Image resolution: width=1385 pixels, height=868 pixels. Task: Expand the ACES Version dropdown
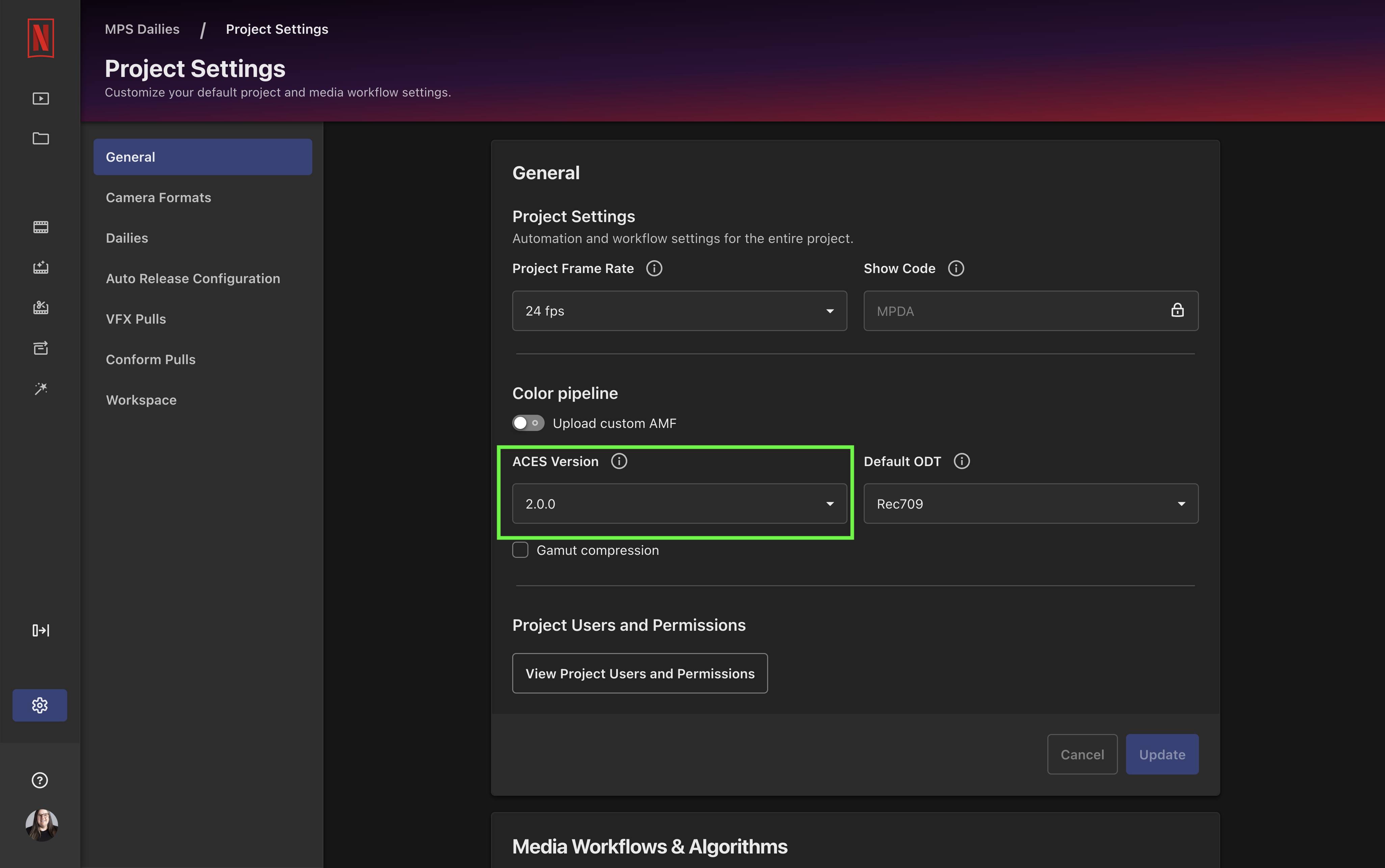(679, 504)
